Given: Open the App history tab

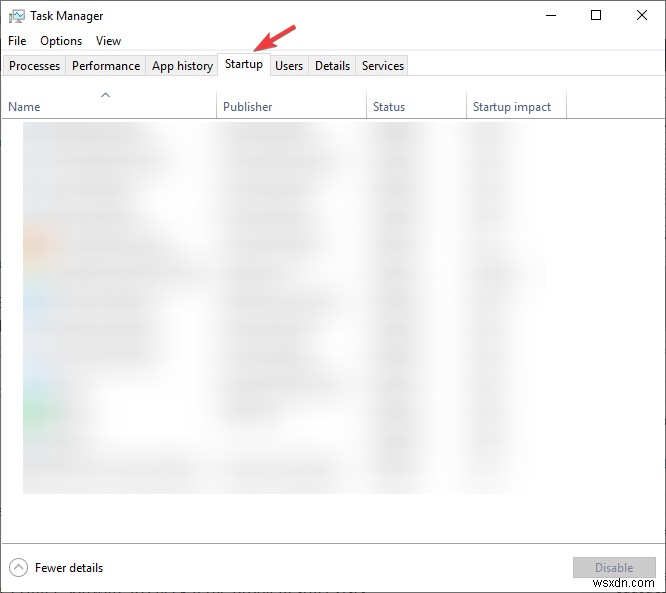Looking at the screenshot, I should click(182, 66).
